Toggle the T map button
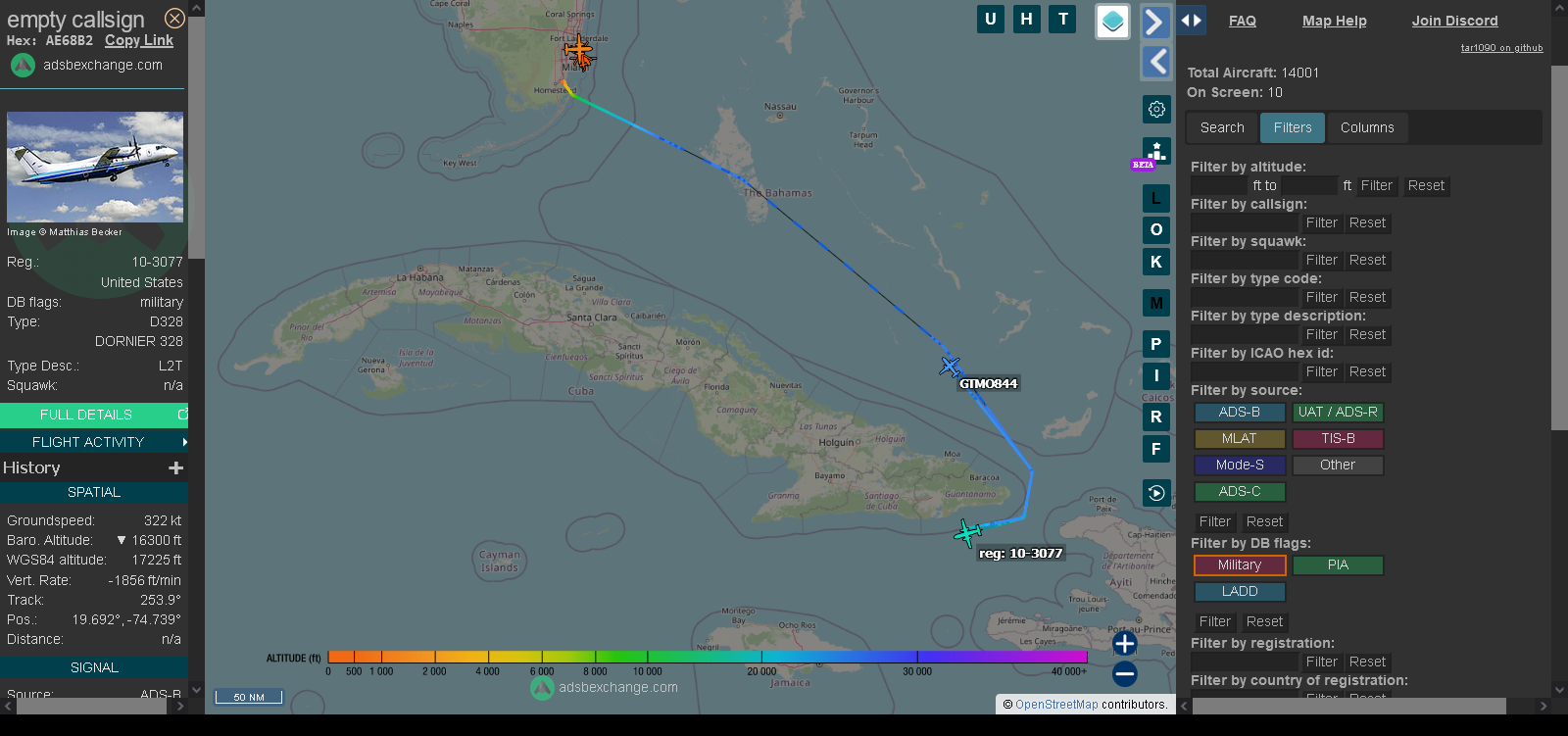The width and height of the screenshot is (1568, 736). tap(1062, 20)
